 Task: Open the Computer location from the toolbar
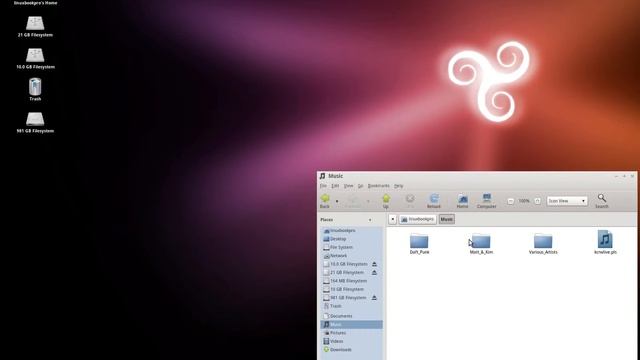click(x=487, y=201)
